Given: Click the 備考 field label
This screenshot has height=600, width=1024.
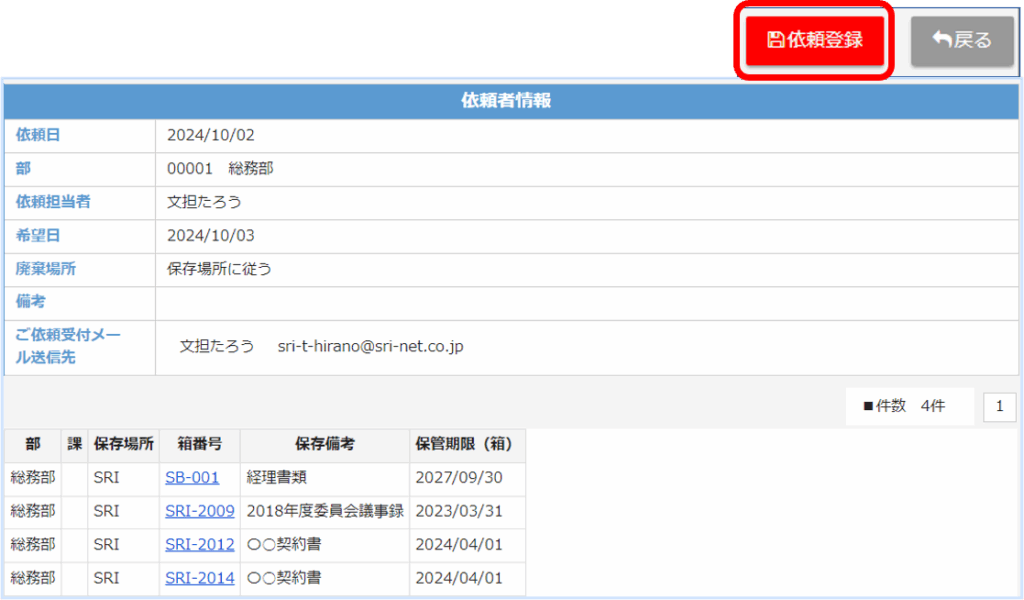Looking at the screenshot, I should pos(31,302).
